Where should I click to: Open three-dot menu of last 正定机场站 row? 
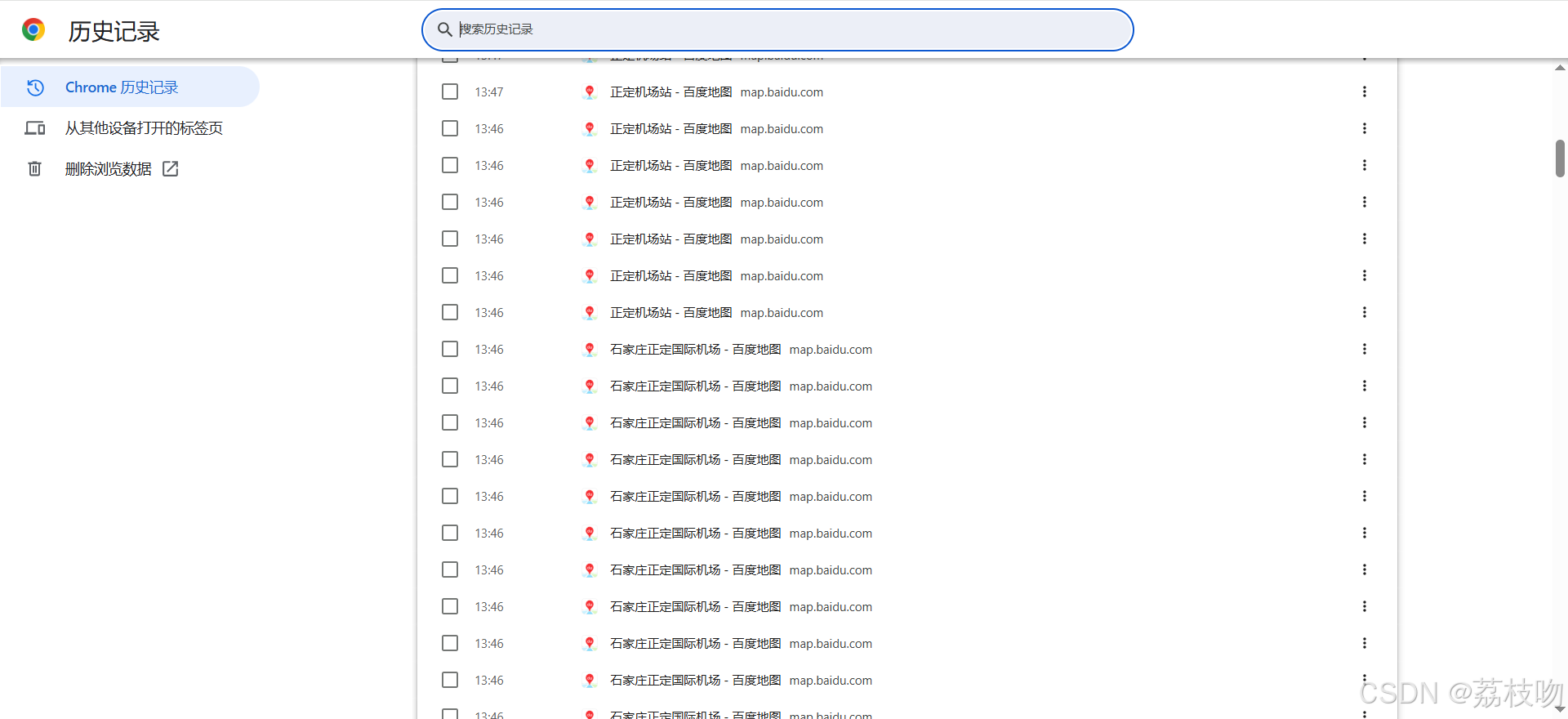[x=1364, y=312]
